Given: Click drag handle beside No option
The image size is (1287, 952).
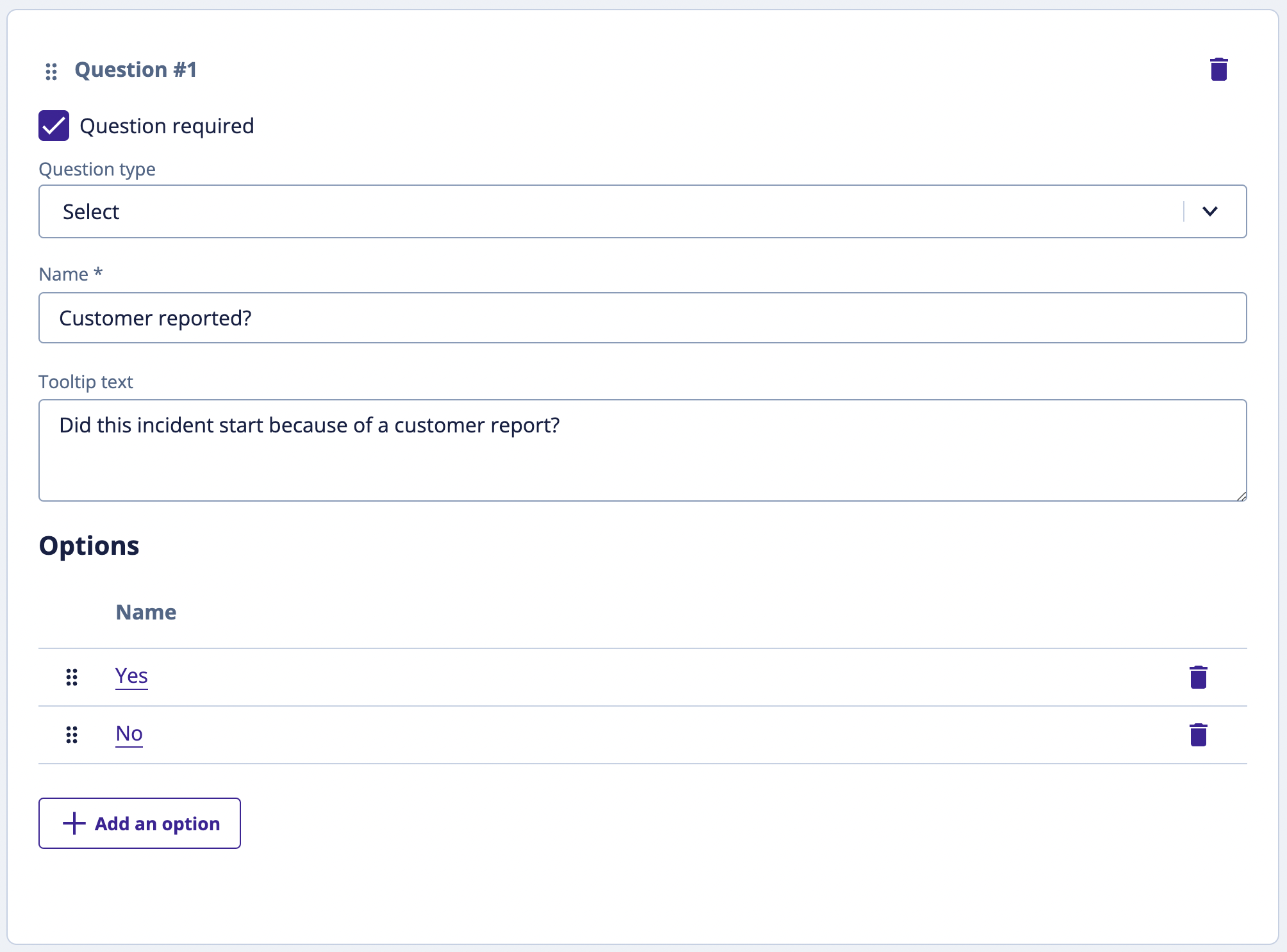Looking at the screenshot, I should click(72, 734).
